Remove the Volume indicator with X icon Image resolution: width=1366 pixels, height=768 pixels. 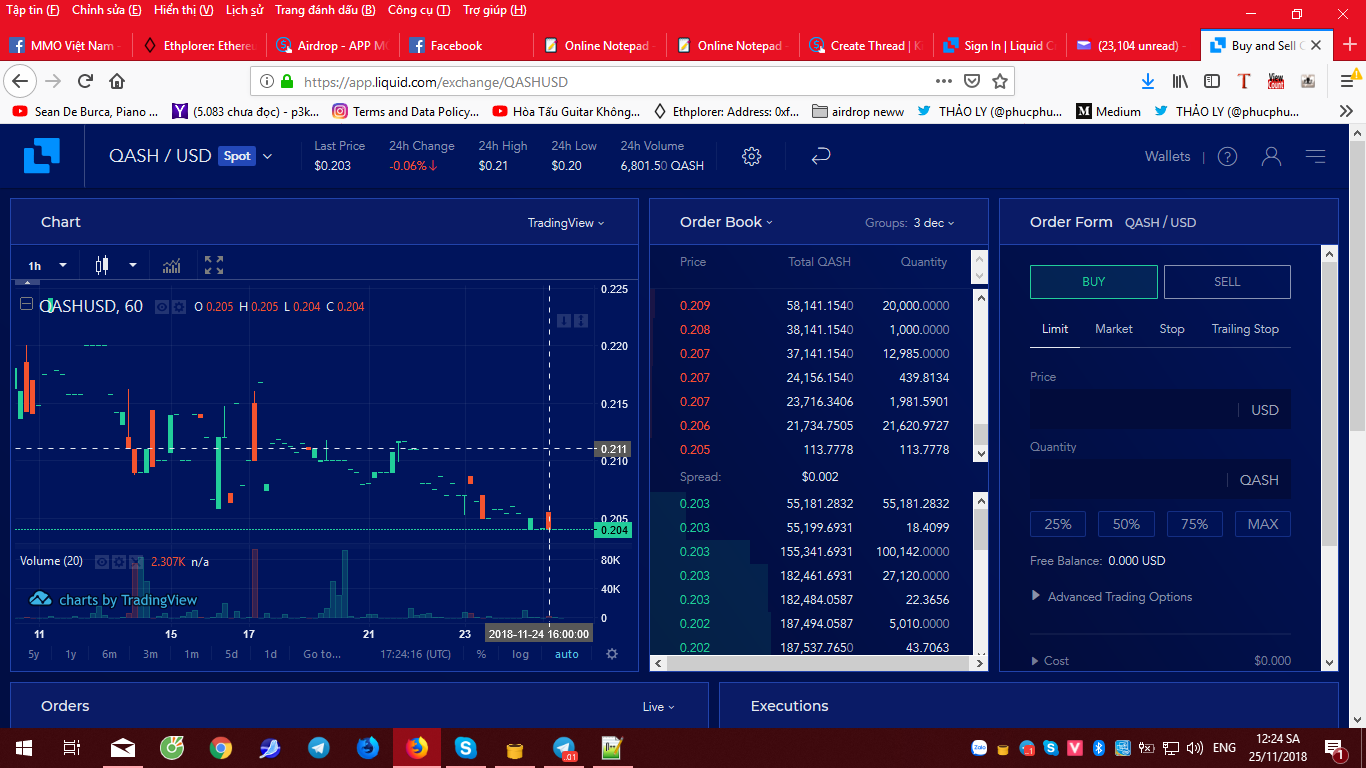pyautogui.click(x=134, y=561)
